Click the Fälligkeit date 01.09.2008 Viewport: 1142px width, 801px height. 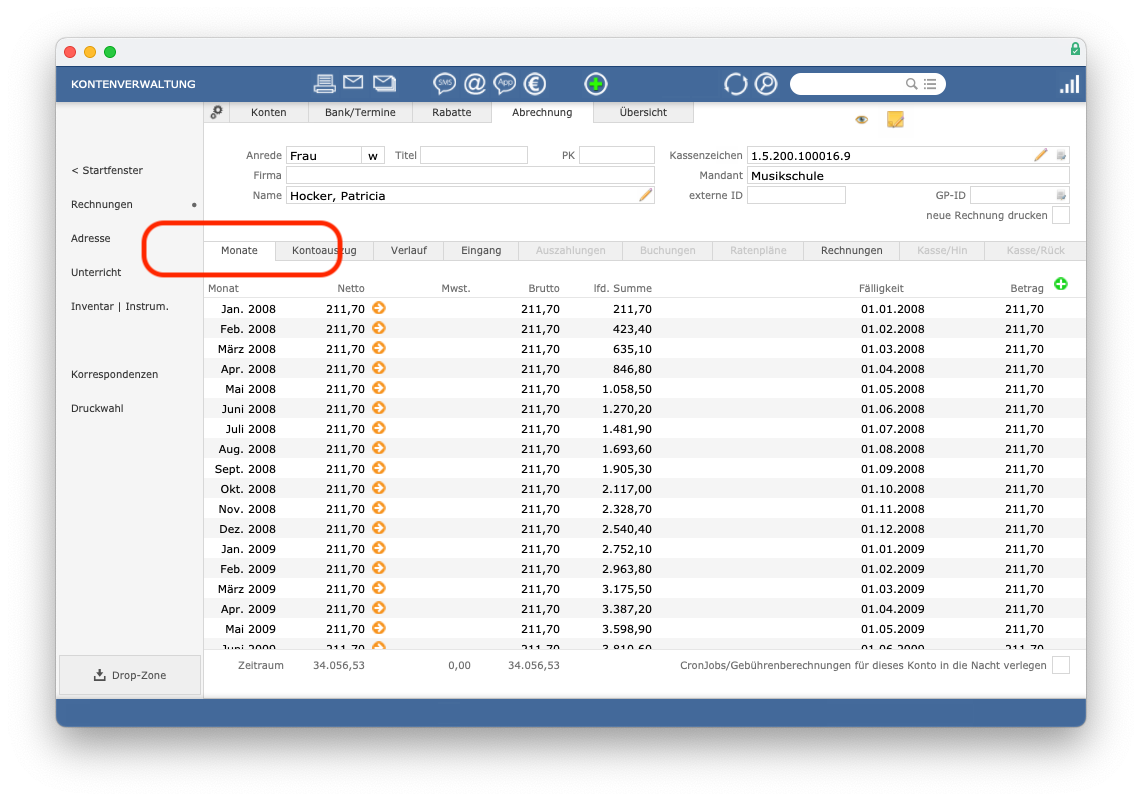point(893,469)
